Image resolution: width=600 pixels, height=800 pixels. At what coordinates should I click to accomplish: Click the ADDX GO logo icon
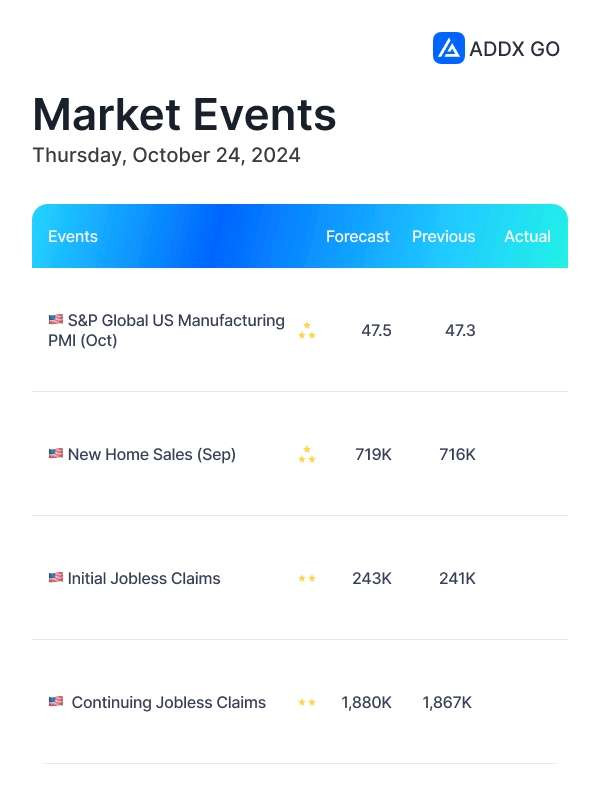448,48
